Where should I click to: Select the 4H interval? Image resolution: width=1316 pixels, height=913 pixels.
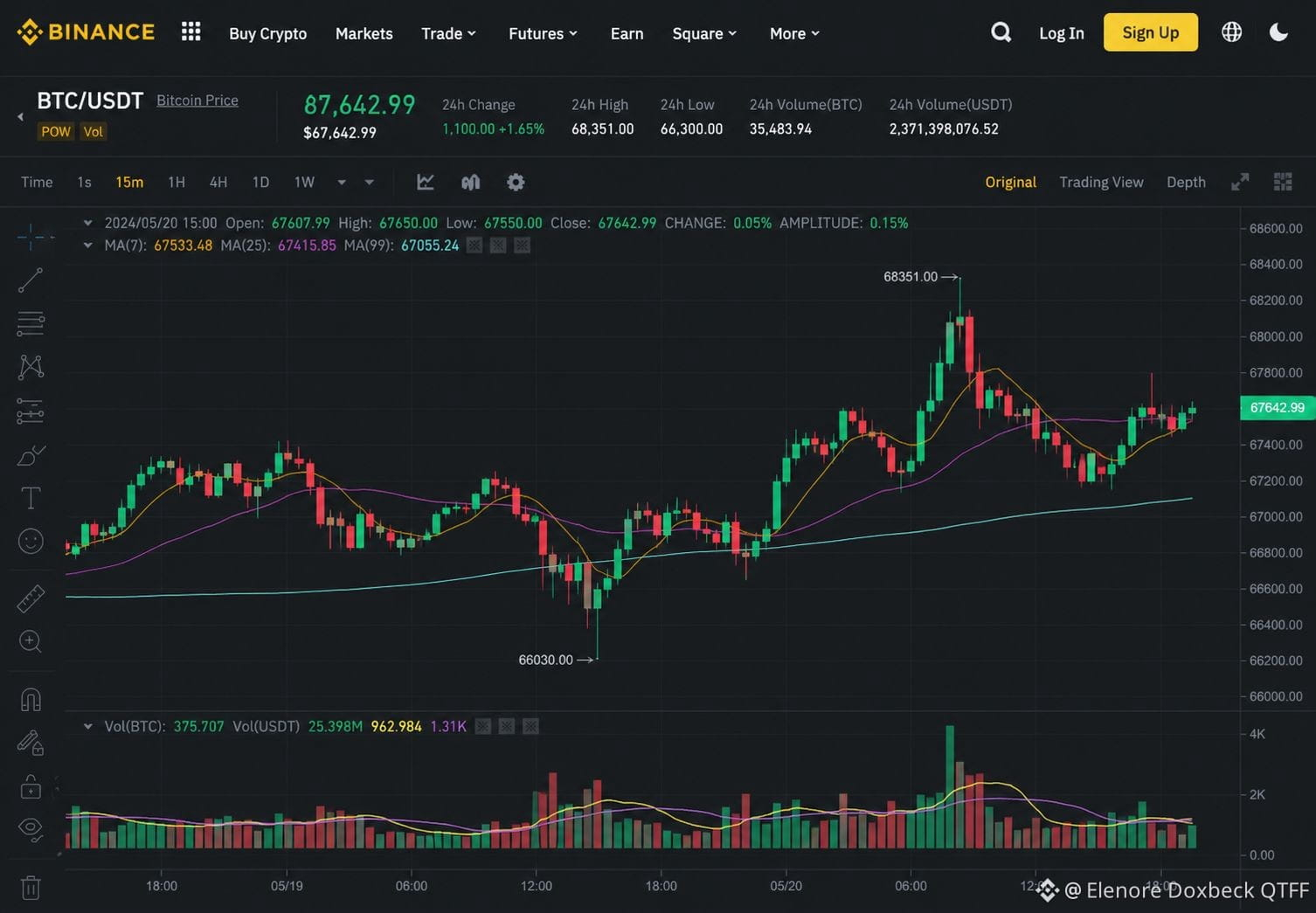point(218,182)
